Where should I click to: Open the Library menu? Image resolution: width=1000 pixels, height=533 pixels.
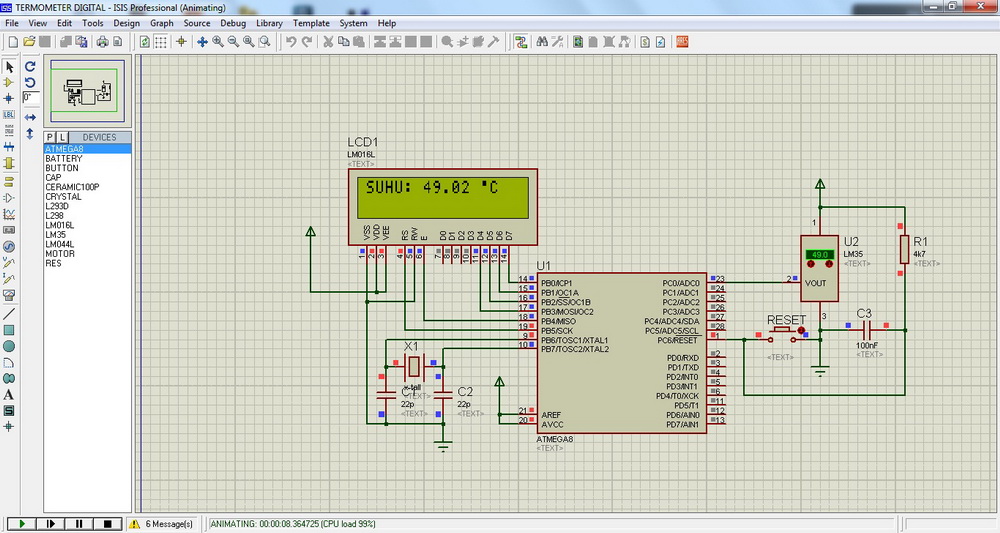pos(269,23)
